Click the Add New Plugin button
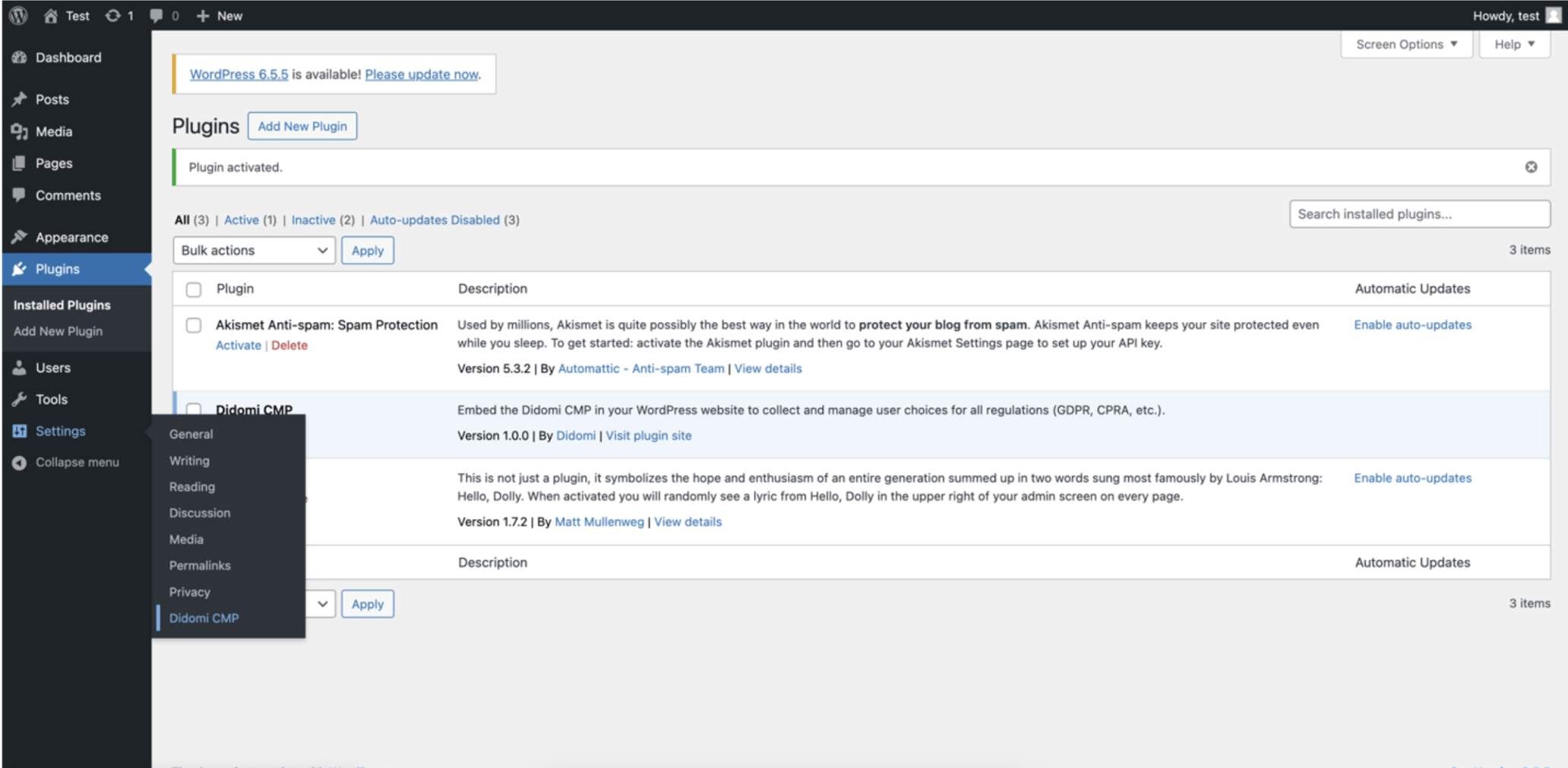This screenshot has width=1568, height=768. coord(302,125)
